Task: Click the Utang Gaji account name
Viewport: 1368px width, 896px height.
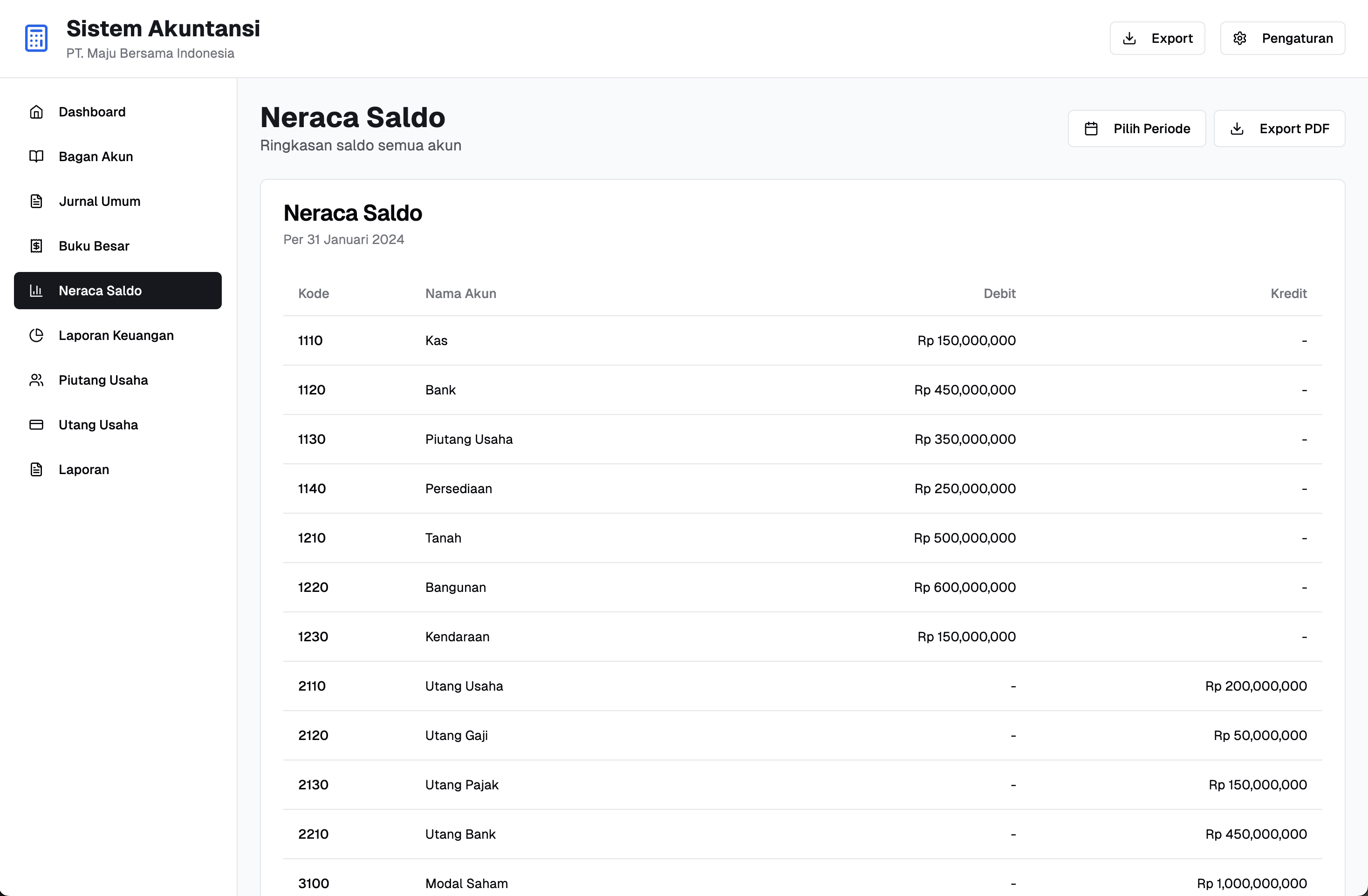Action: tap(456, 736)
